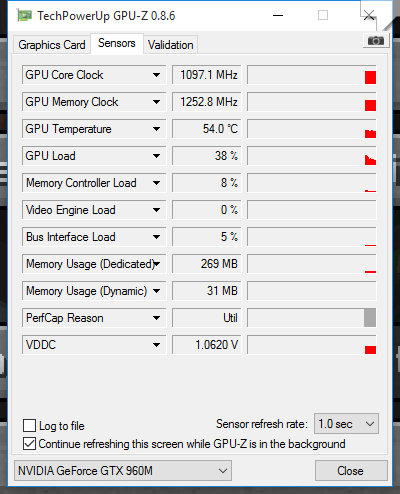
Task: Select the Sensors tab
Action: click(x=117, y=43)
